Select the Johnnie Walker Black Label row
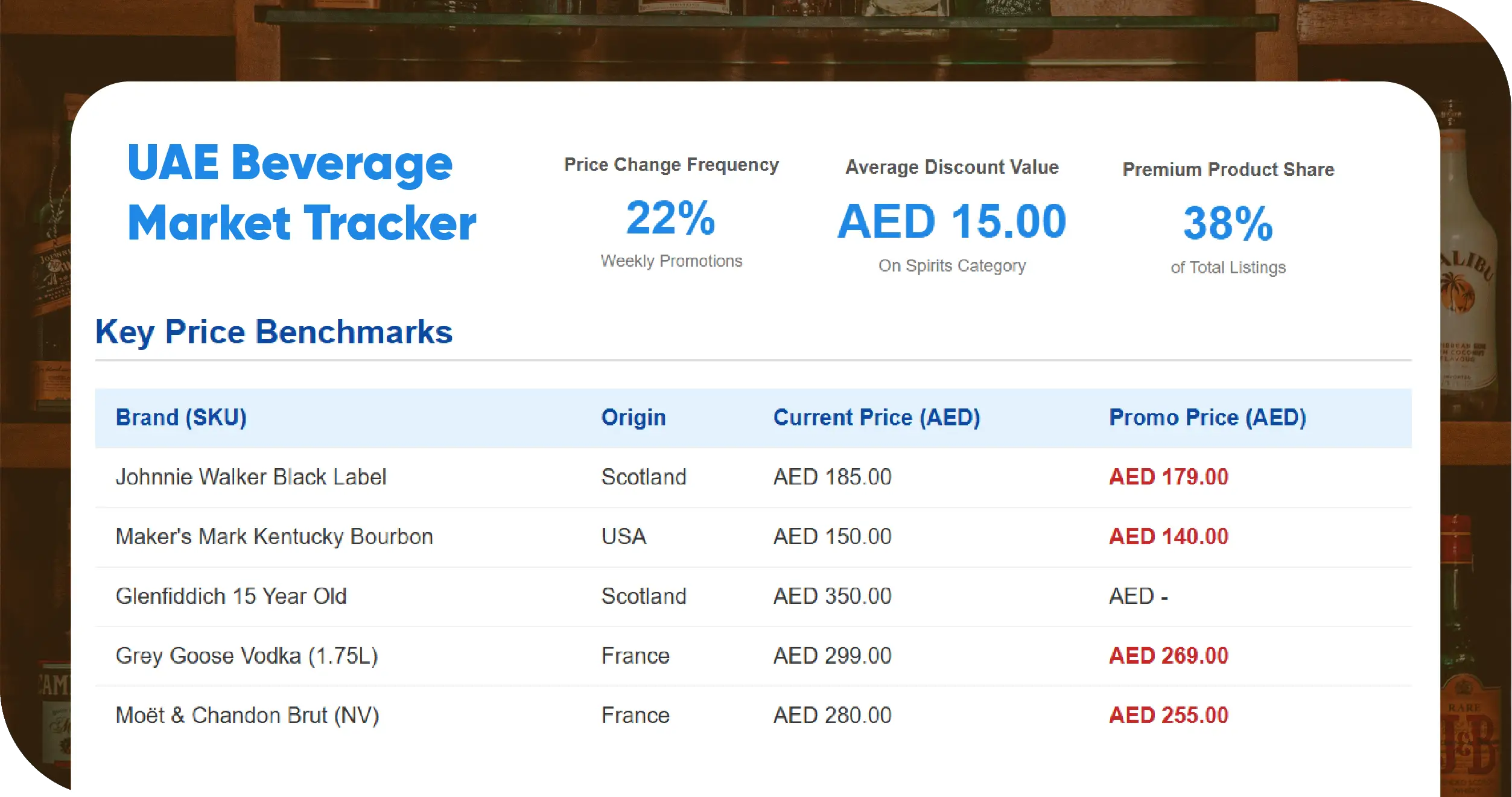 tap(250, 477)
